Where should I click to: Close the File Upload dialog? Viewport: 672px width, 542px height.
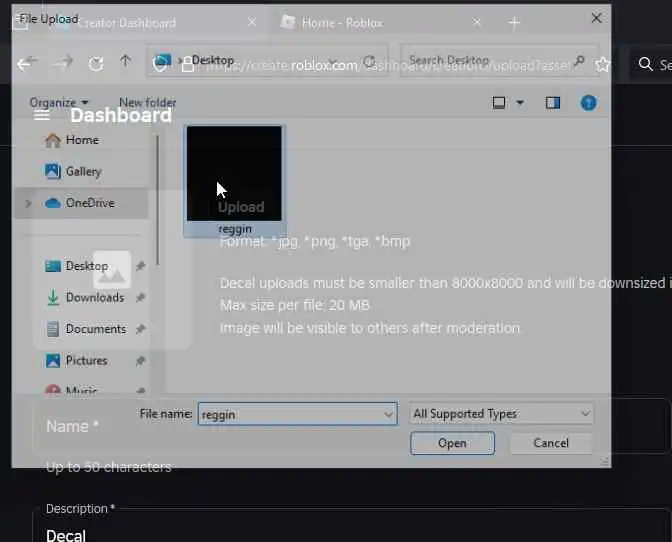(x=596, y=18)
